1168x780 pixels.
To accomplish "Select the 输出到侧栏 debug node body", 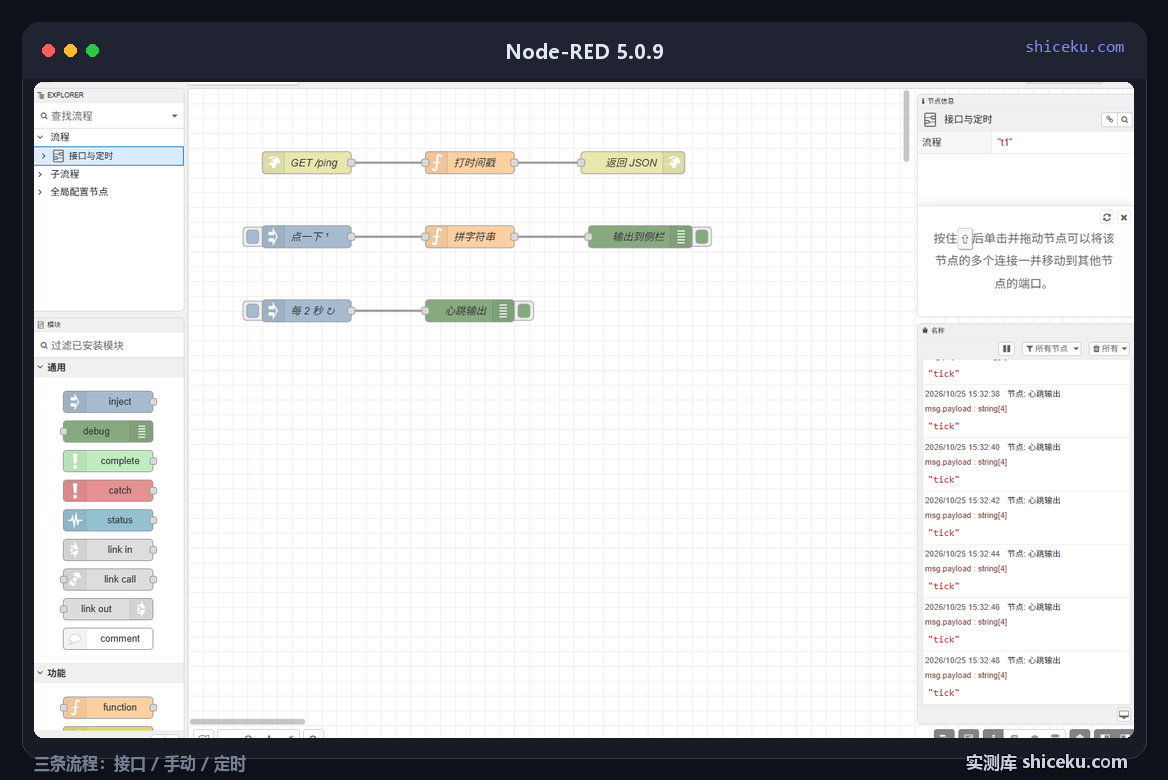I will coord(640,236).
